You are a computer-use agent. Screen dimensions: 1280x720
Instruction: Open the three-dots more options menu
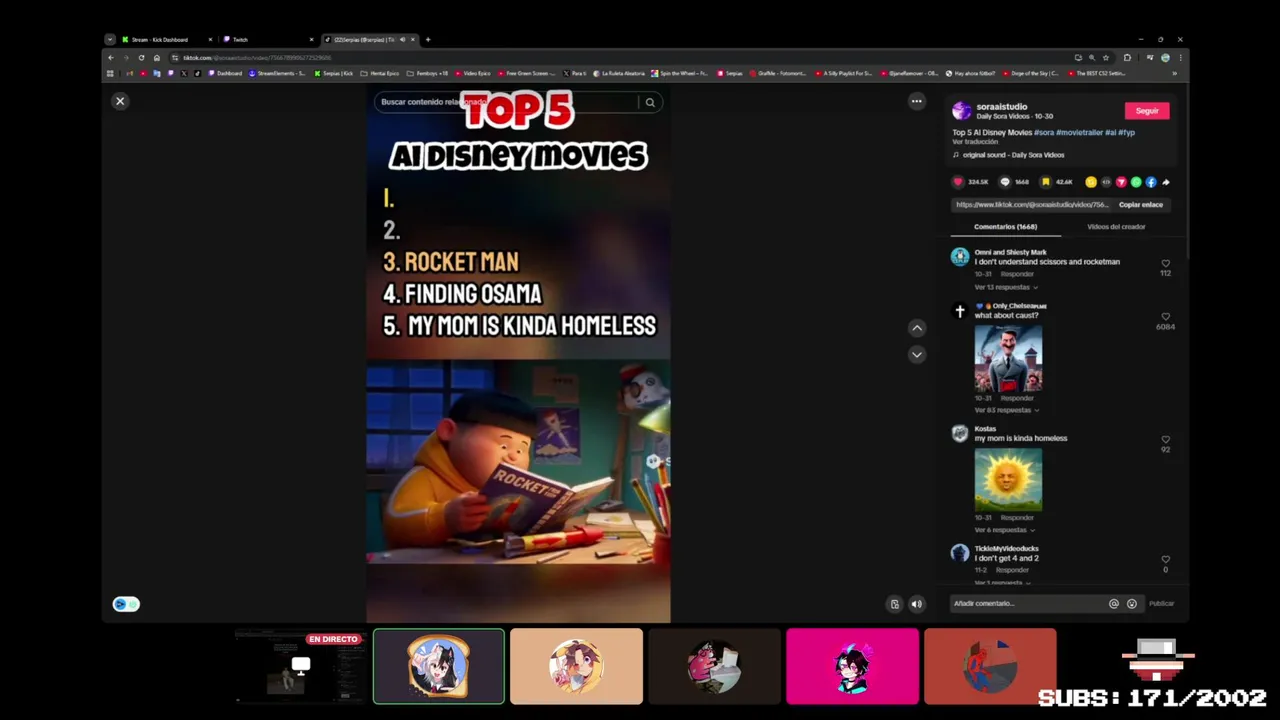click(916, 101)
